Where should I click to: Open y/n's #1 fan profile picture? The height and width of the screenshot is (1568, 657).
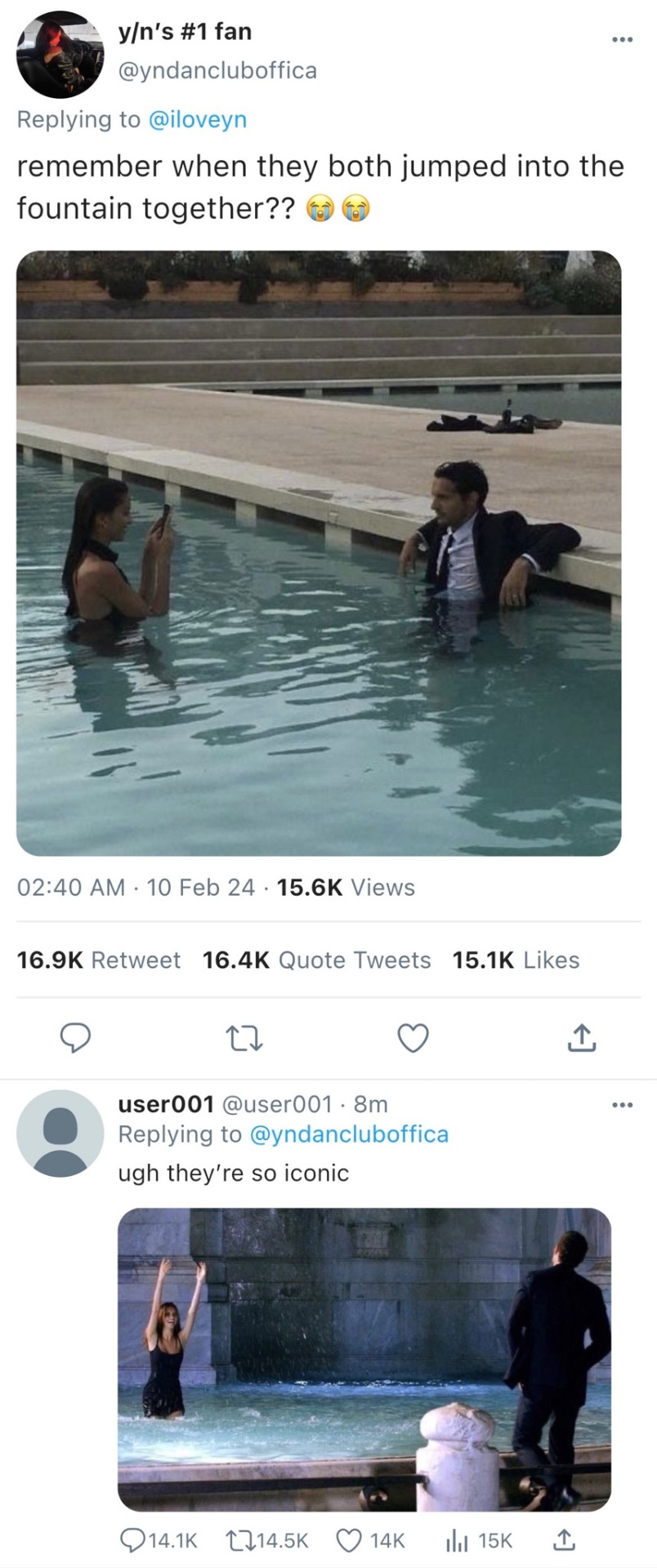click(x=60, y=55)
